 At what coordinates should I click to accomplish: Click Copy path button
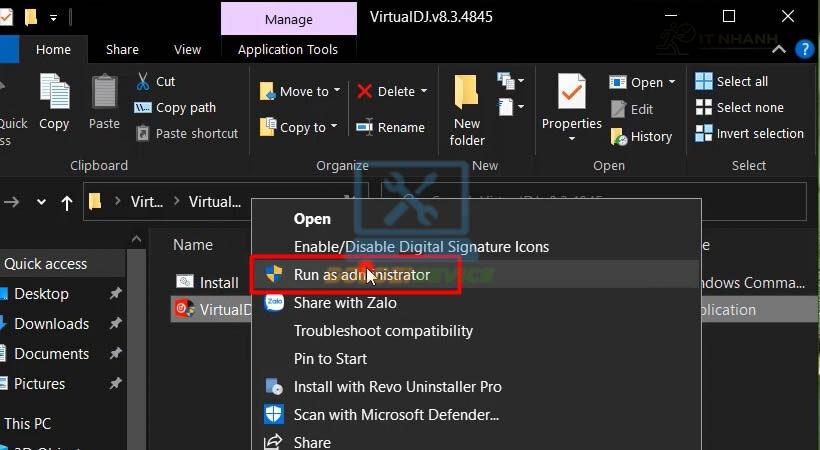tap(185, 107)
